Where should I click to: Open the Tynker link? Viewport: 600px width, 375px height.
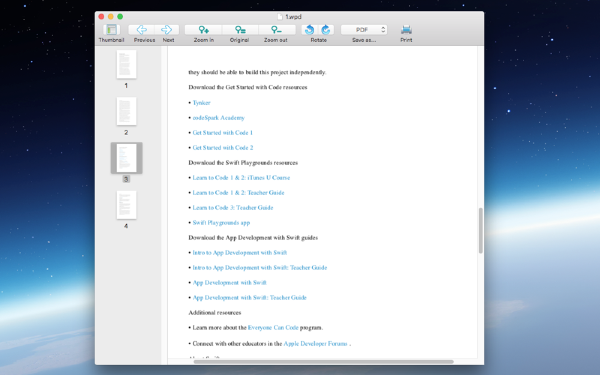(x=201, y=103)
